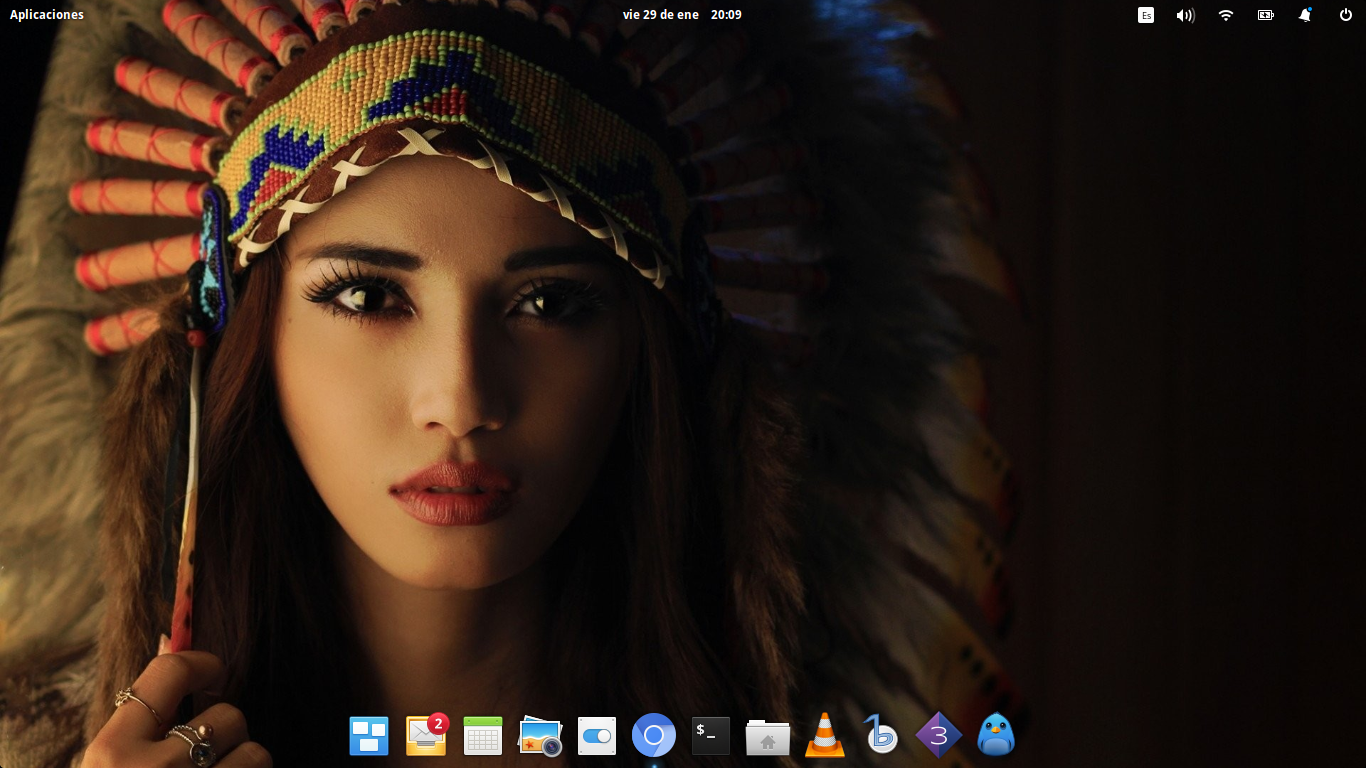1366x768 pixels.
Task: Launch the blue bird chat app
Action: tap(996, 735)
